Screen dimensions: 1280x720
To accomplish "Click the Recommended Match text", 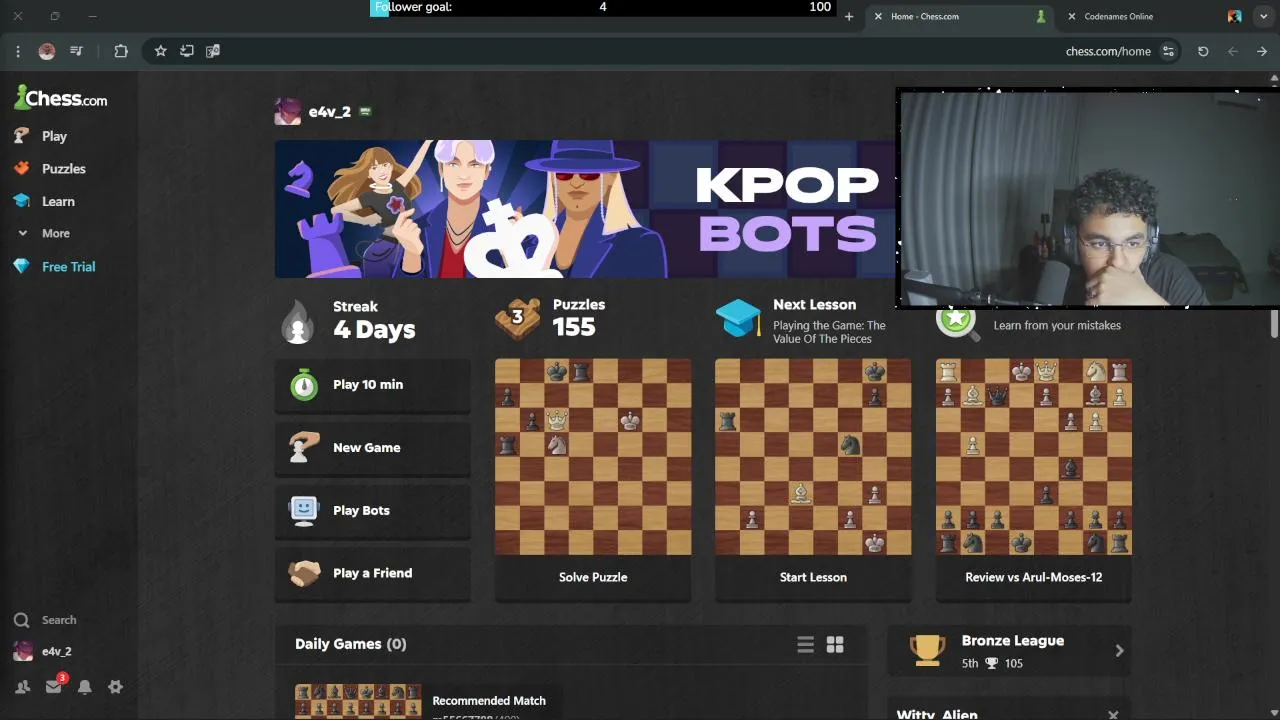I will click(x=489, y=701).
